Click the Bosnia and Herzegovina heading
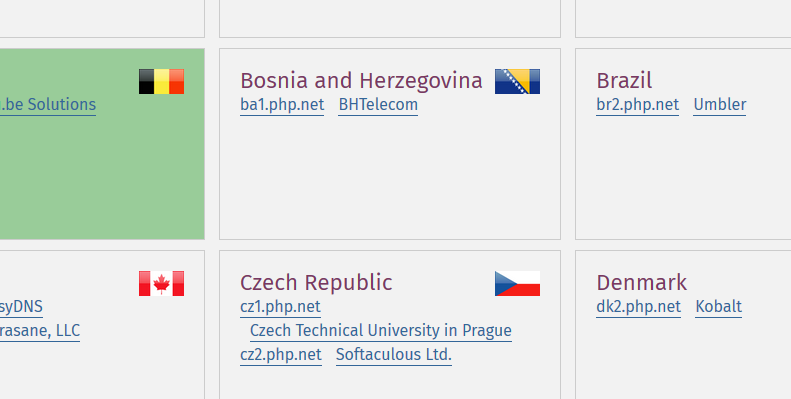The height and width of the screenshot is (399, 791). point(361,81)
